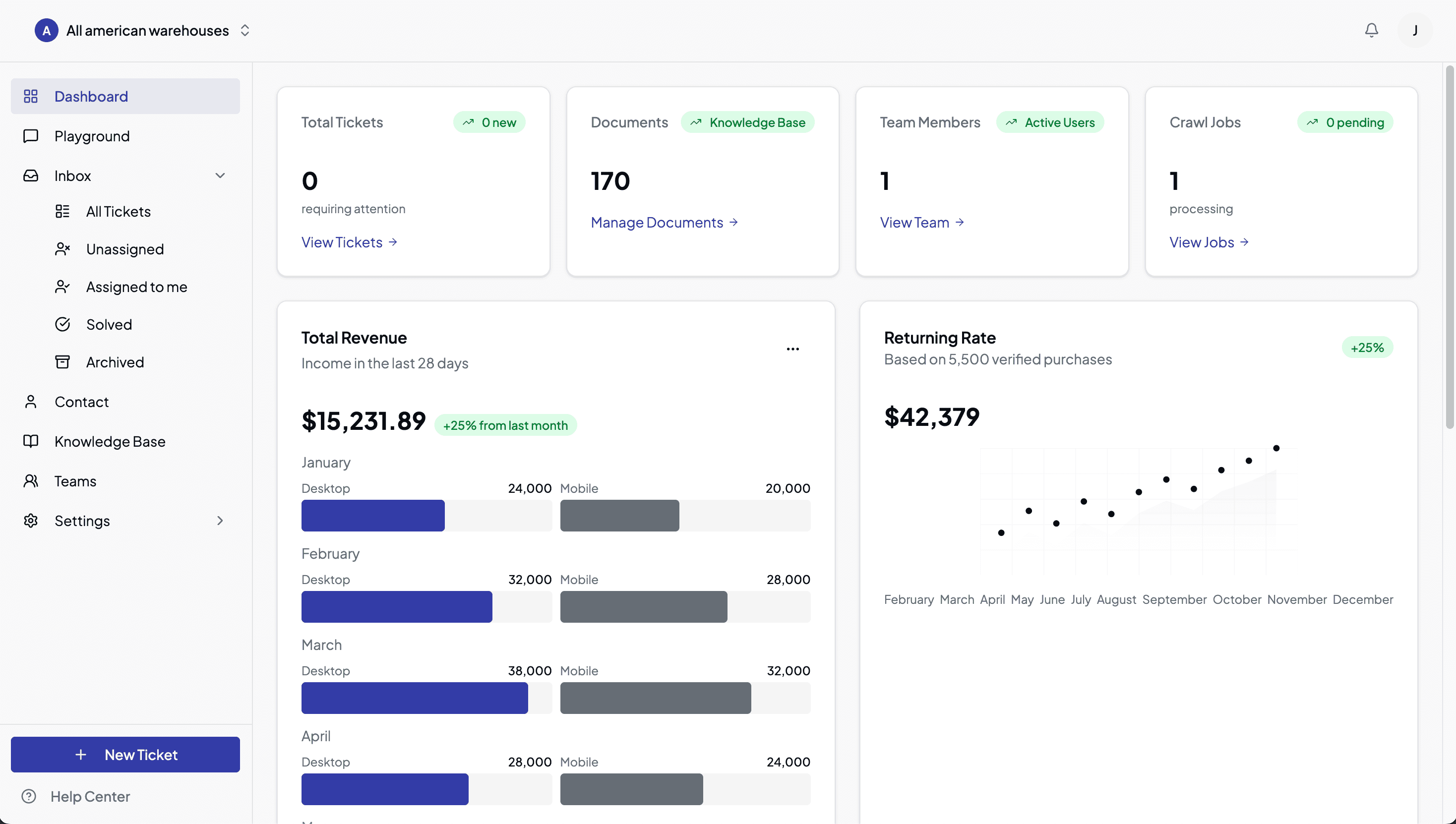Select the Playground chat icon
1456x824 pixels.
[31, 136]
